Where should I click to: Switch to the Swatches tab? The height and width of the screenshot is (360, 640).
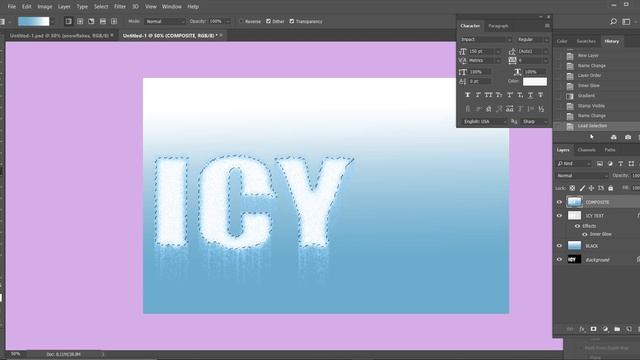tap(586, 41)
